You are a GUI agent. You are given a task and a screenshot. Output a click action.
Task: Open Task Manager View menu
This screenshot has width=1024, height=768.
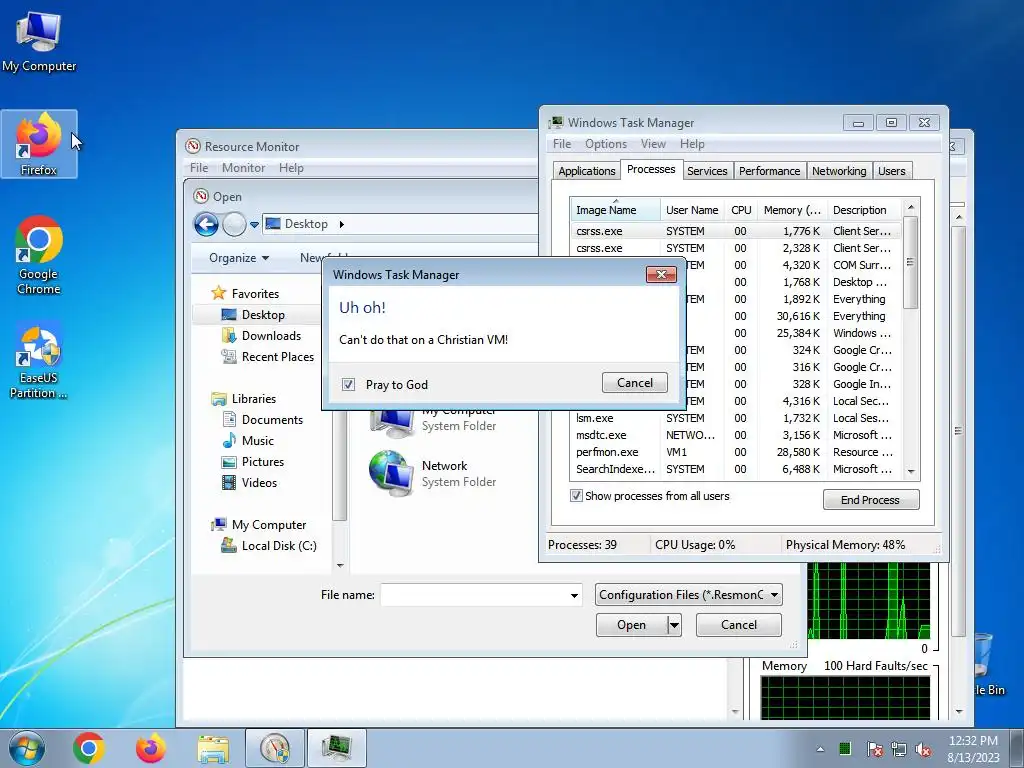pyautogui.click(x=653, y=144)
